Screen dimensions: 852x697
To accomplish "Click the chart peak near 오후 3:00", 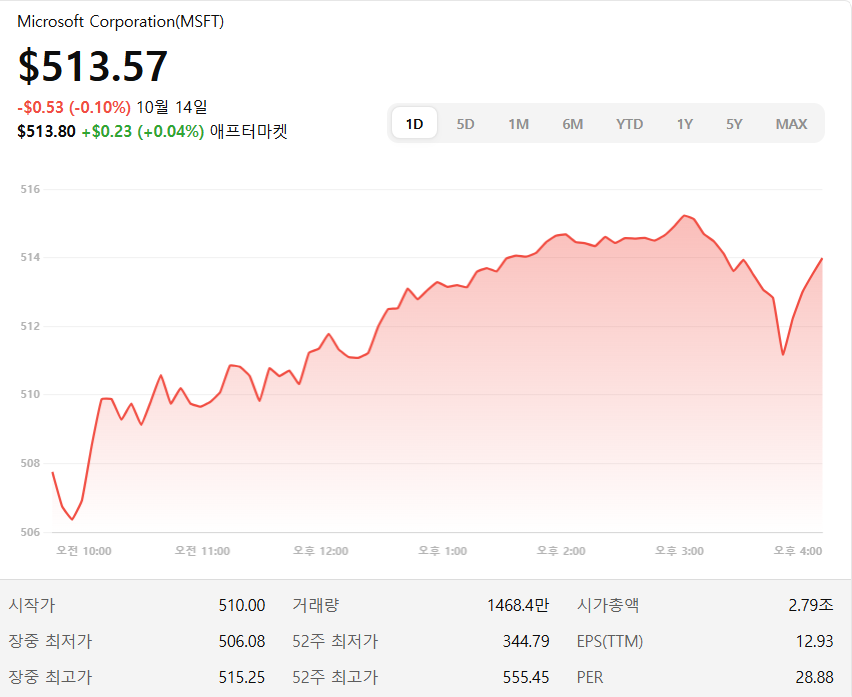I will 685,216.
